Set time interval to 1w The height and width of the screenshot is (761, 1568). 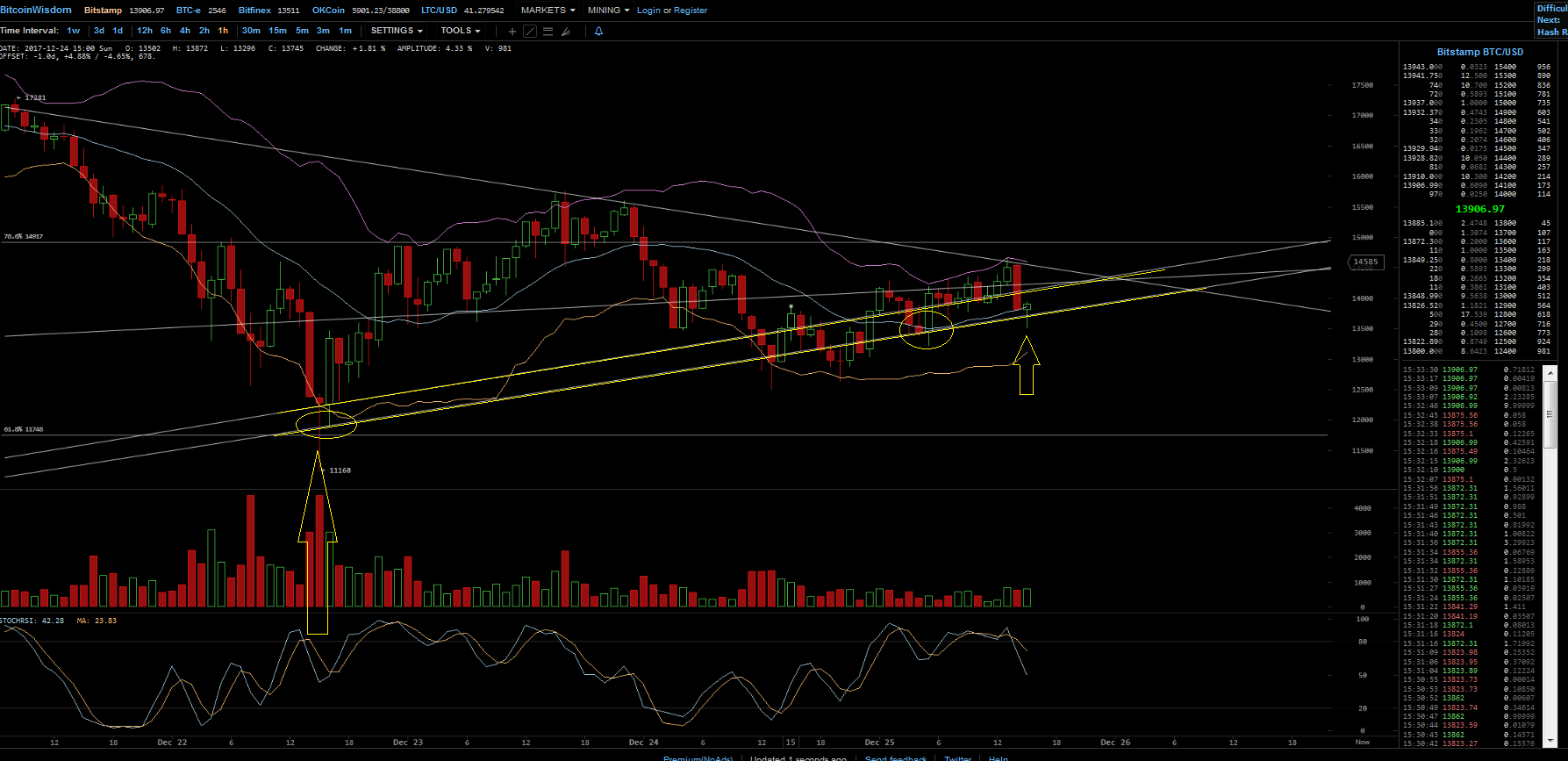pyautogui.click(x=74, y=31)
